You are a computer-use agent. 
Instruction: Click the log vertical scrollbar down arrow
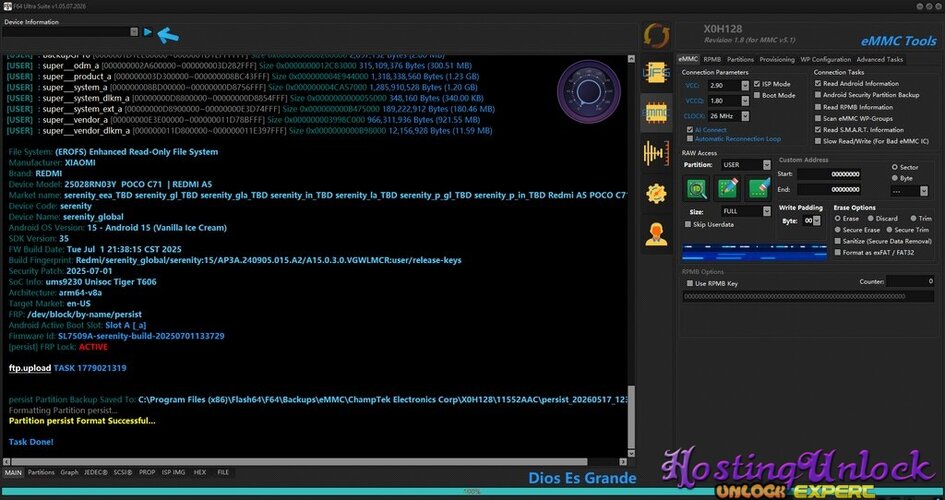(x=631, y=453)
